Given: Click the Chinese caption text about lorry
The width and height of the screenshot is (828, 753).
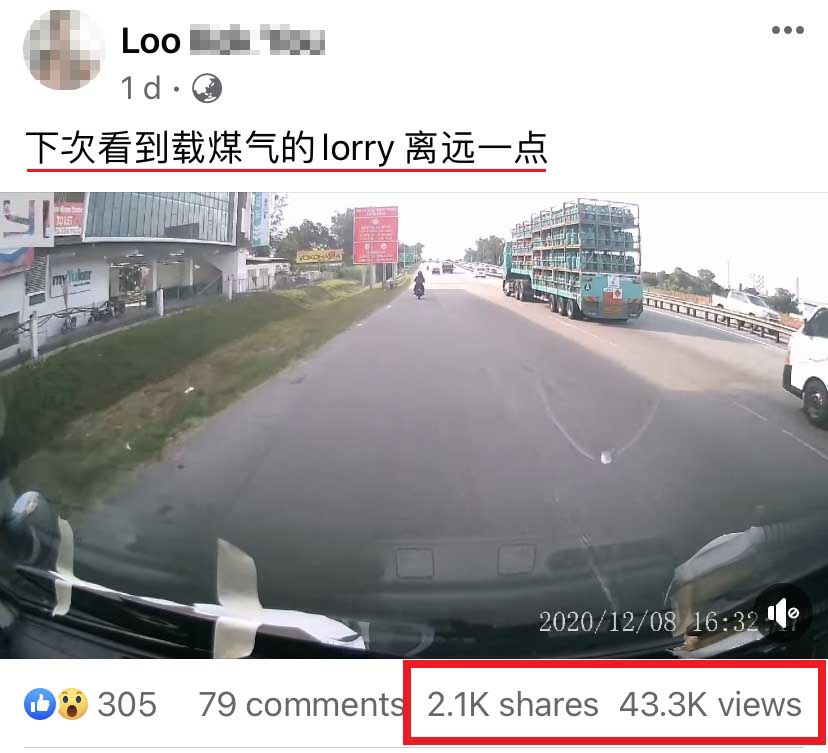Looking at the screenshot, I should [x=286, y=148].
